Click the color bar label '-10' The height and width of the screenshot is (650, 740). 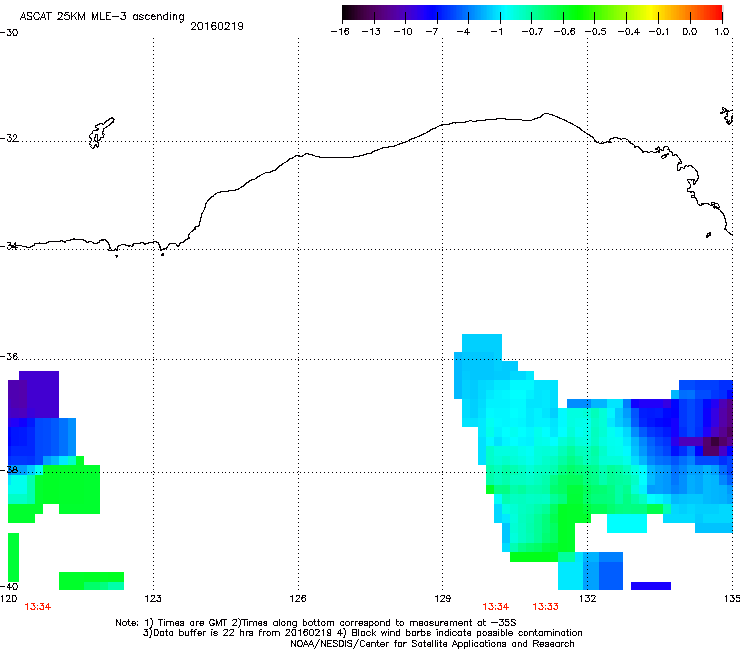(x=403, y=32)
